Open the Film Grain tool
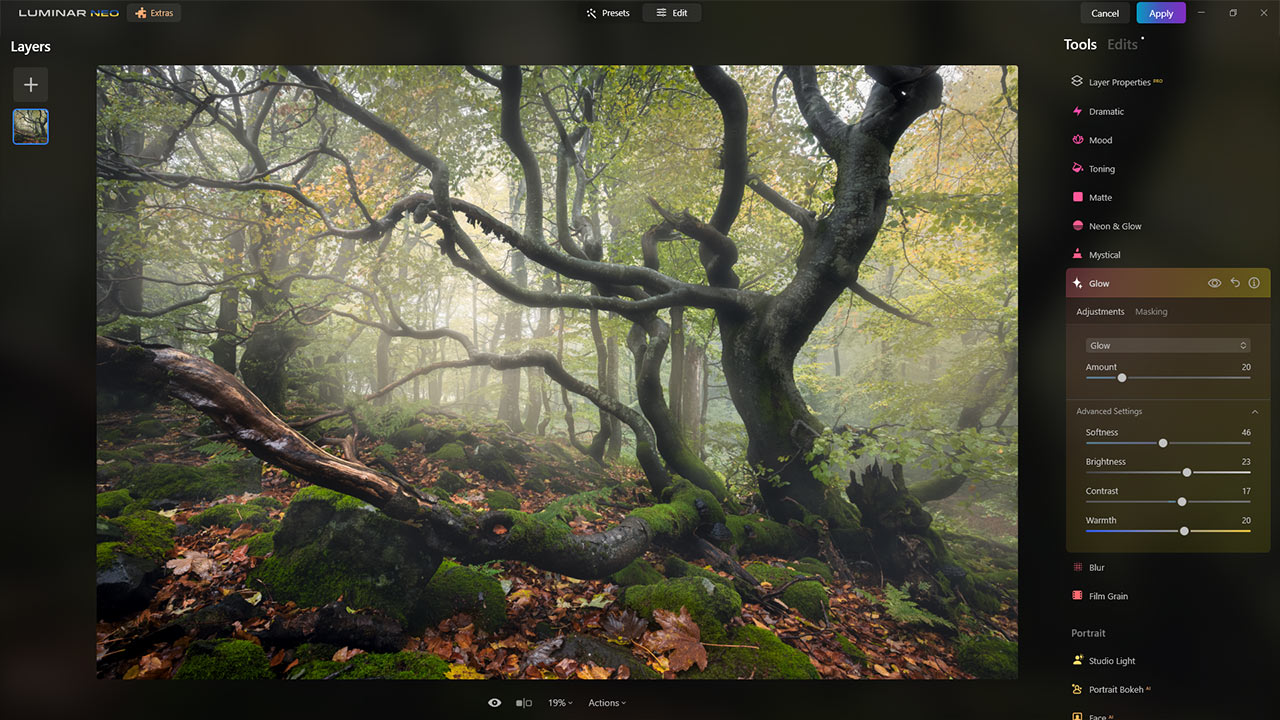 click(x=1107, y=596)
